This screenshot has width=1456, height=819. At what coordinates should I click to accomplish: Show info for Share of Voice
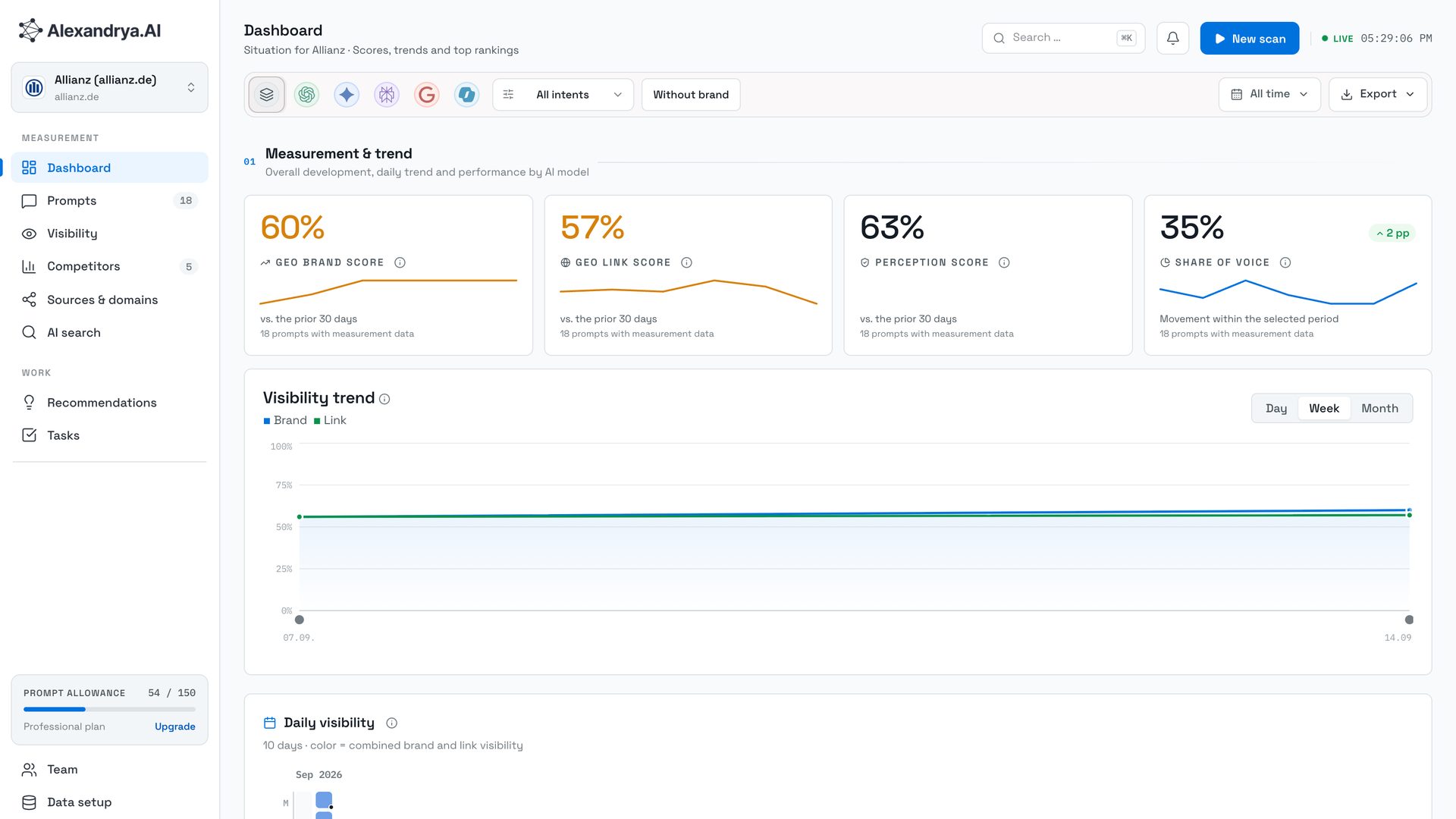point(1285,262)
